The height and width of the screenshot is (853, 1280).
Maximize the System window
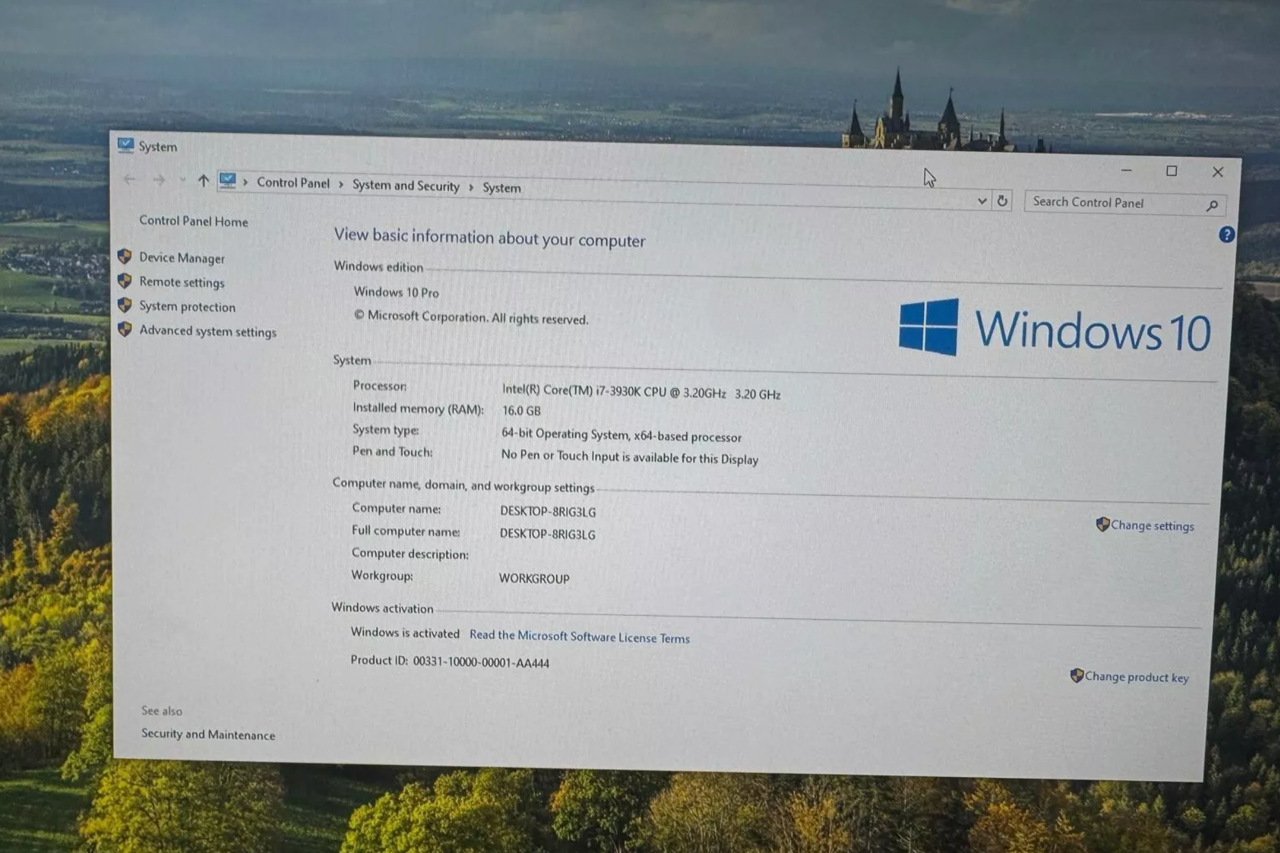tap(1171, 171)
